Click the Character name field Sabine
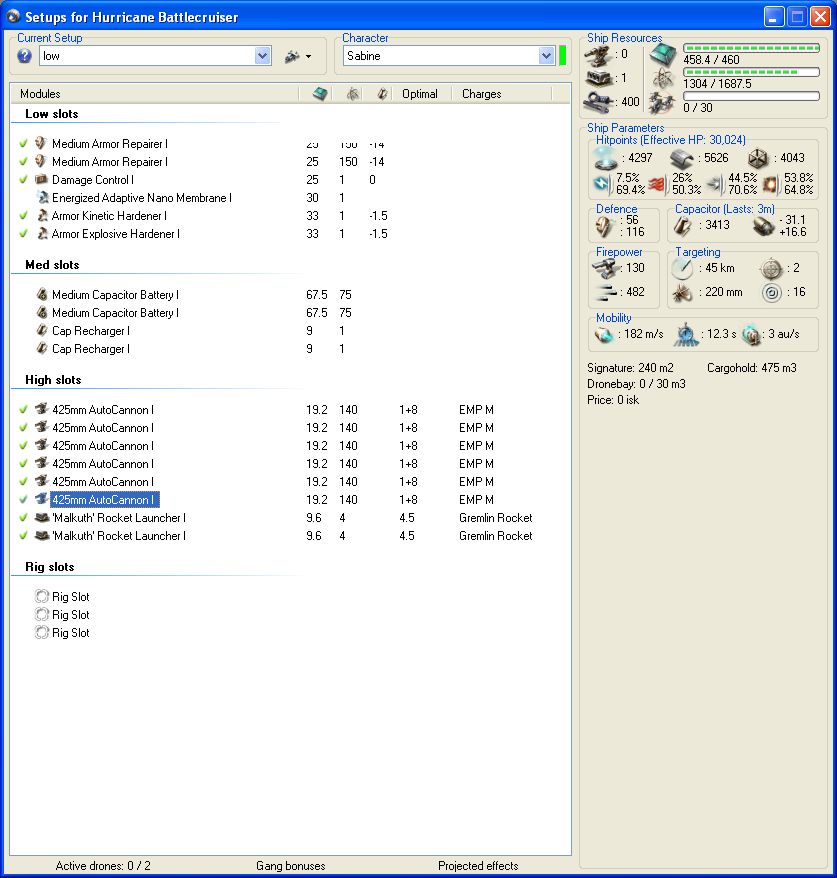Viewport: 837px width, 878px height. [441, 56]
